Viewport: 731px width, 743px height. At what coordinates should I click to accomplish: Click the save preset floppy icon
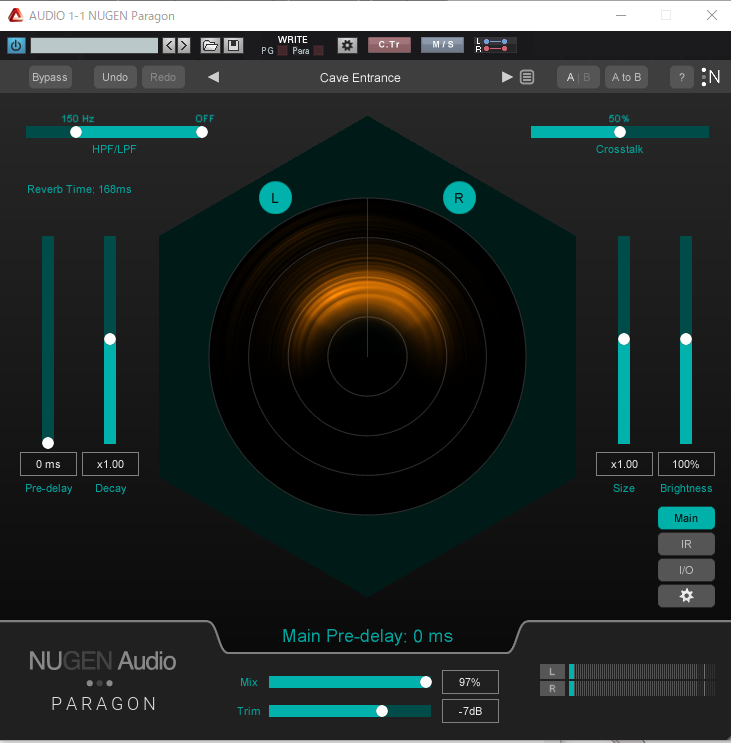point(233,45)
